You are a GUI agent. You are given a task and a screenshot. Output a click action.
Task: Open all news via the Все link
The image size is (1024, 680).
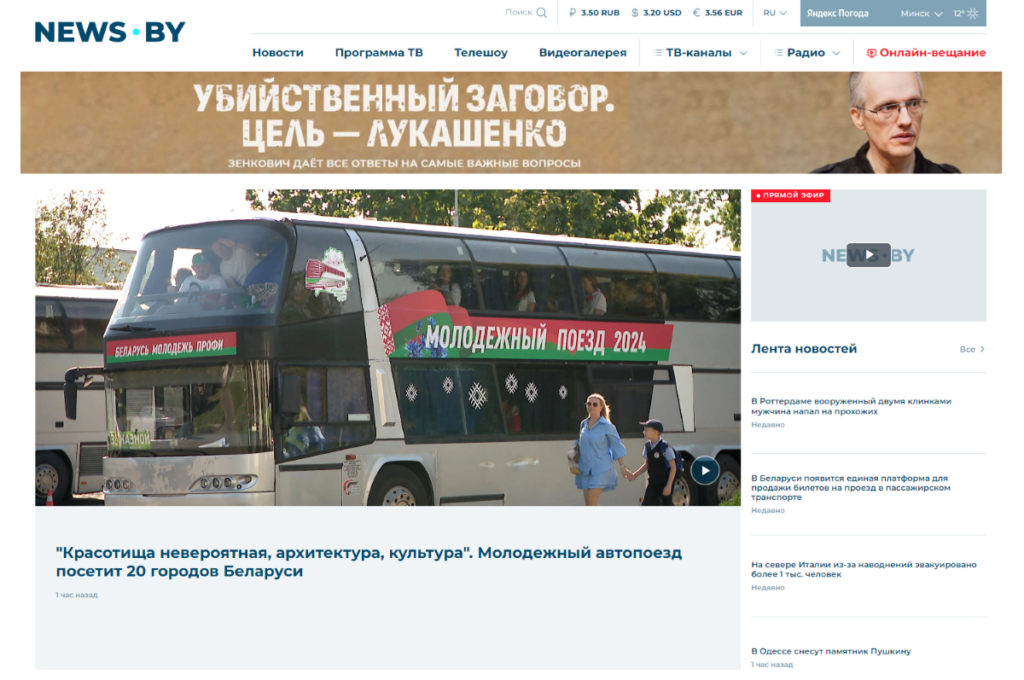pyautogui.click(x=969, y=348)
